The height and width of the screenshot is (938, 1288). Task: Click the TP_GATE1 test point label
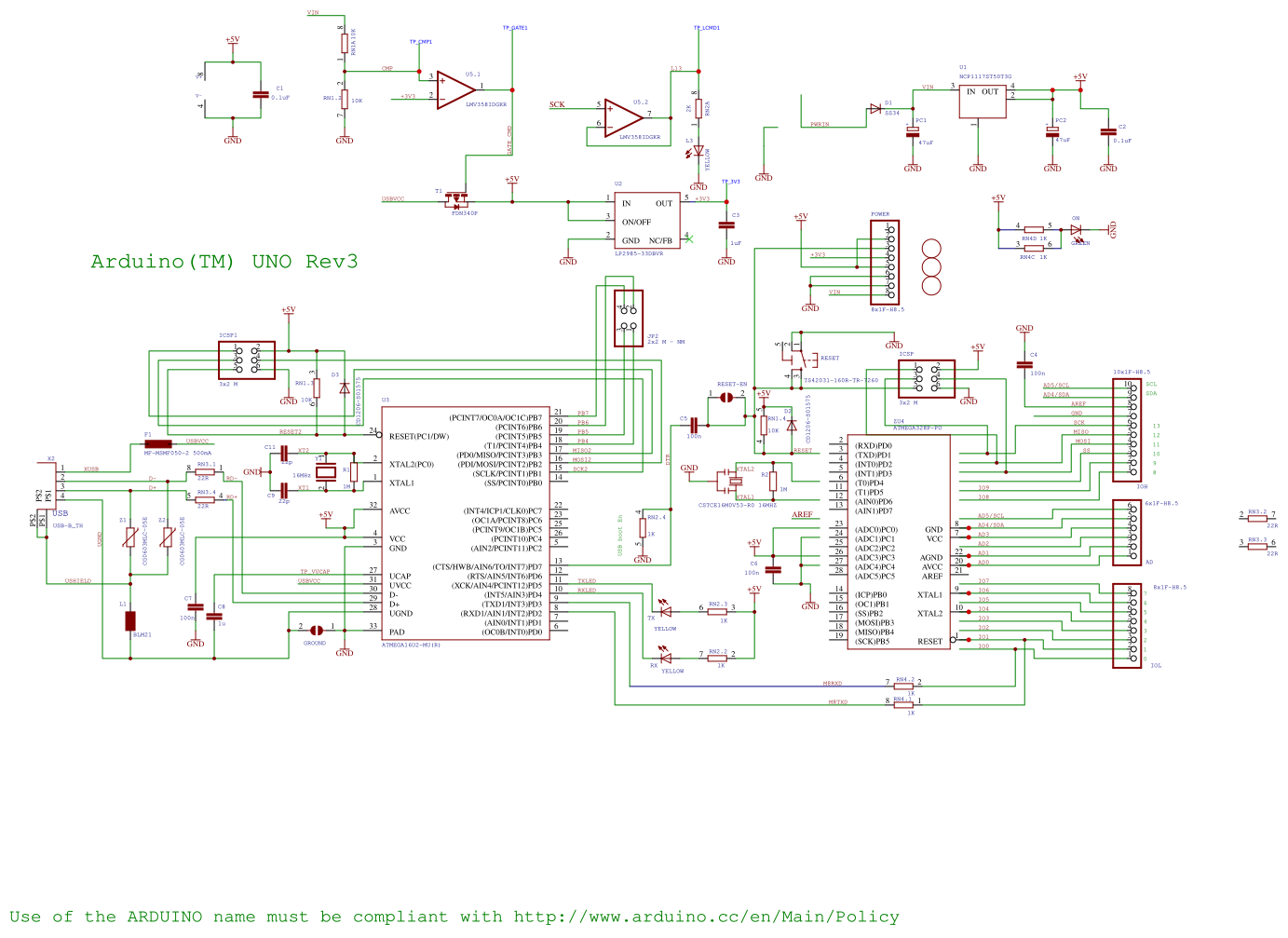point(515,28)
